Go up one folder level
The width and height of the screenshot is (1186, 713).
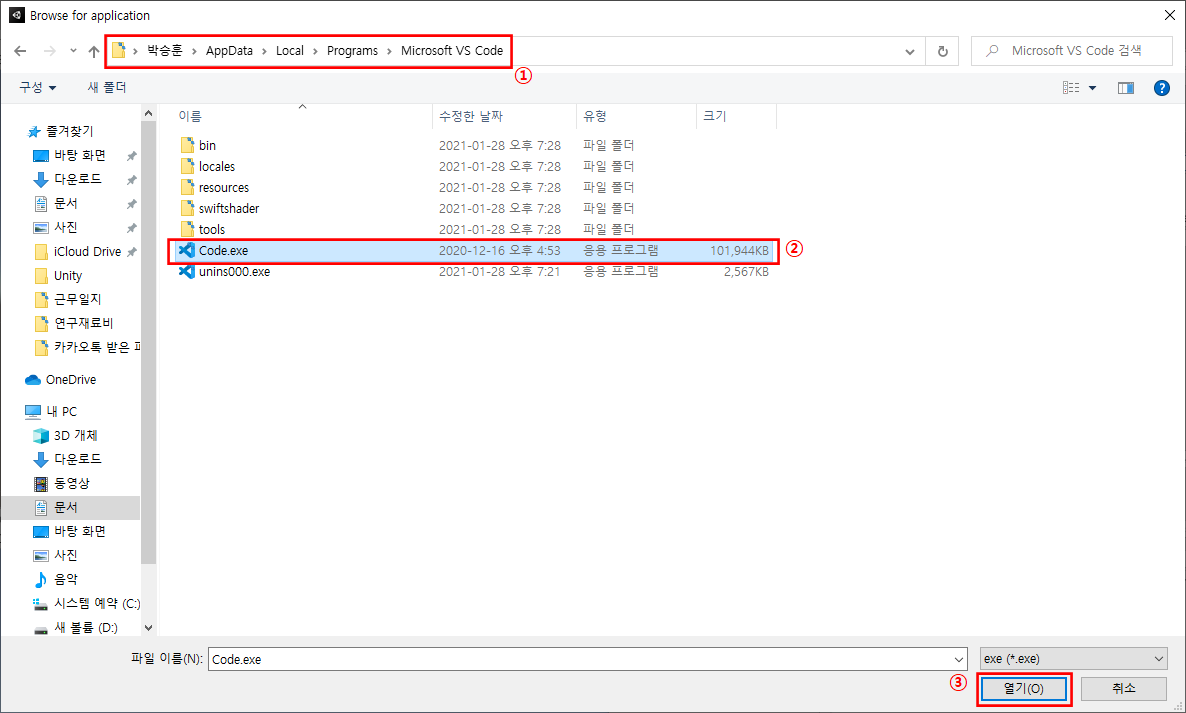click(94, 51)
